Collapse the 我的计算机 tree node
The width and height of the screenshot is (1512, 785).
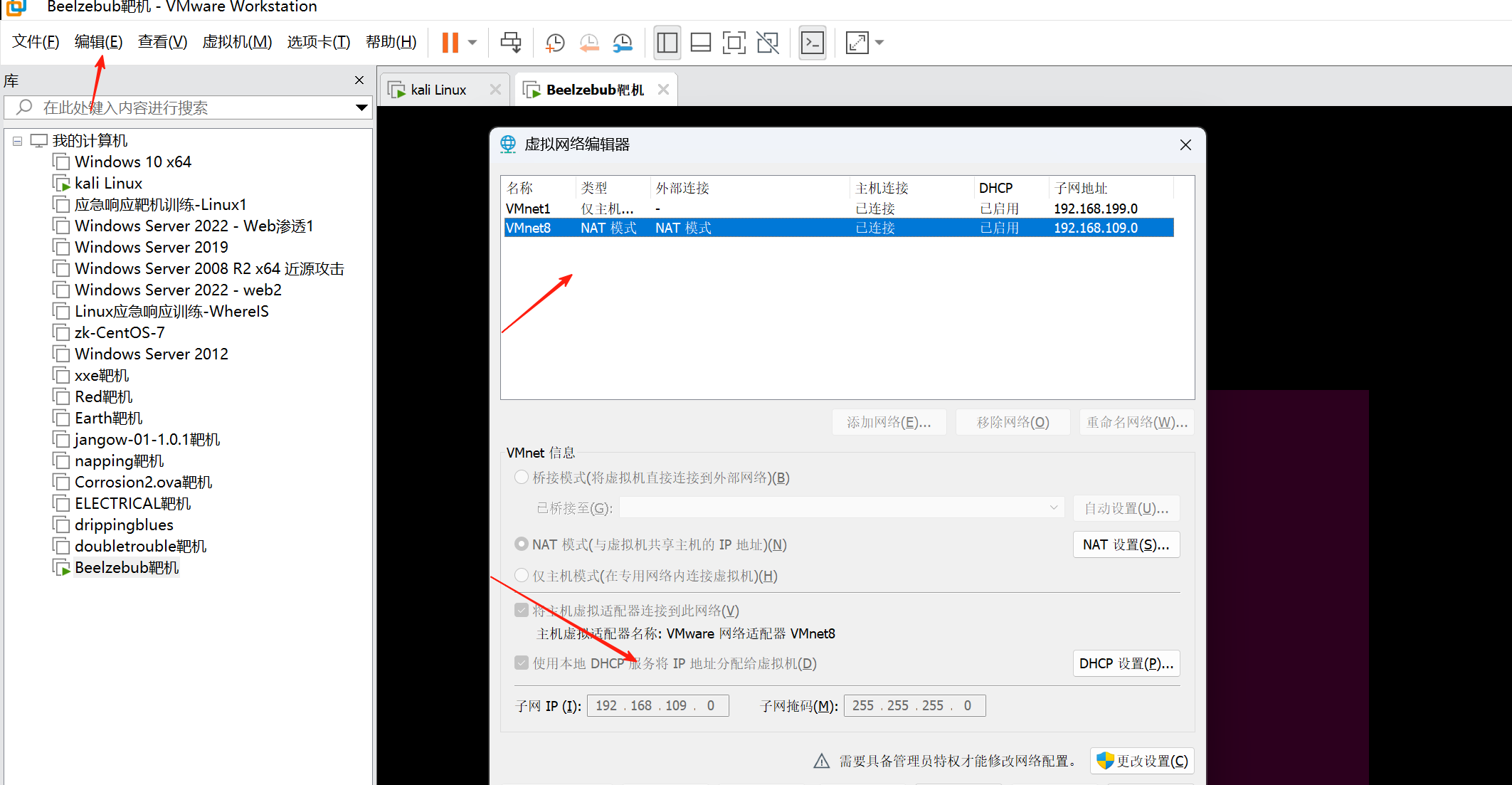coord(18,141)
